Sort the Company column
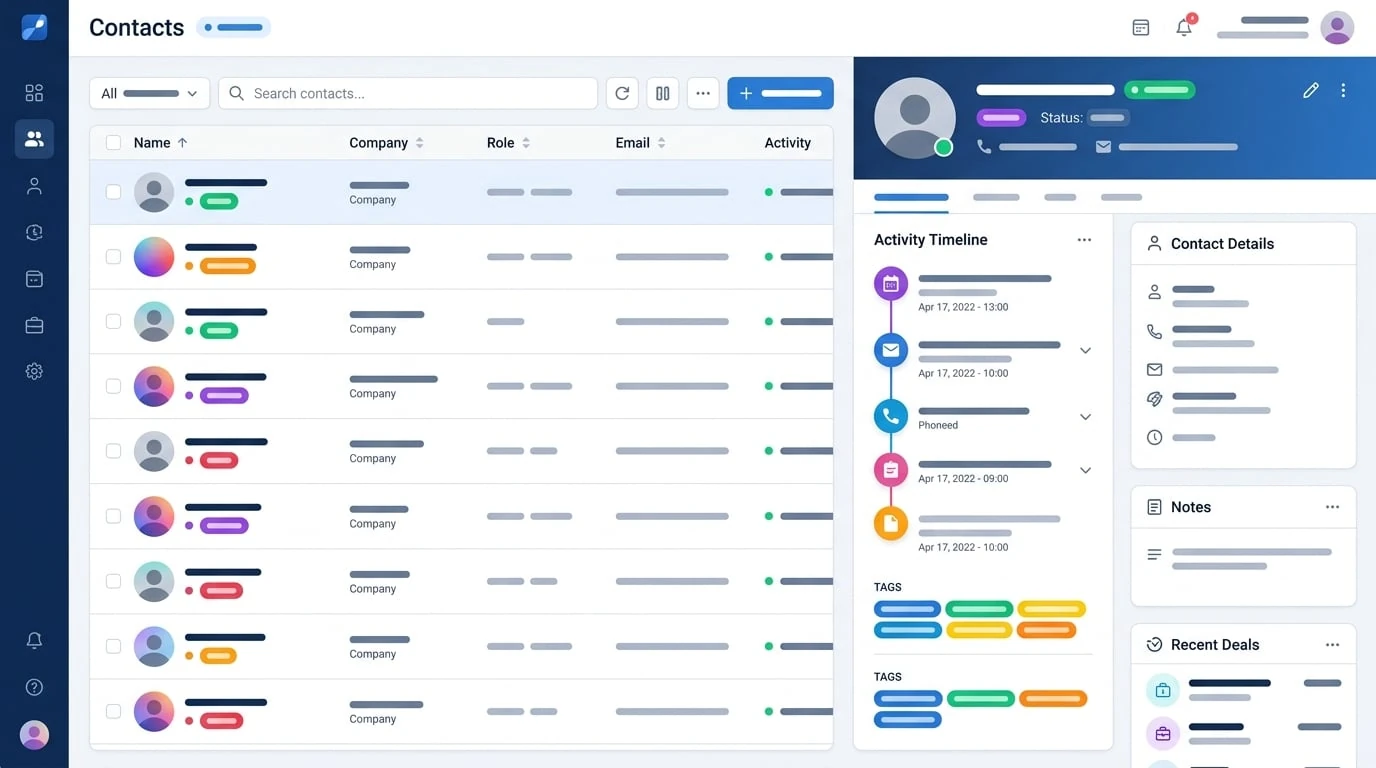1376x768 pixels. 420,143
